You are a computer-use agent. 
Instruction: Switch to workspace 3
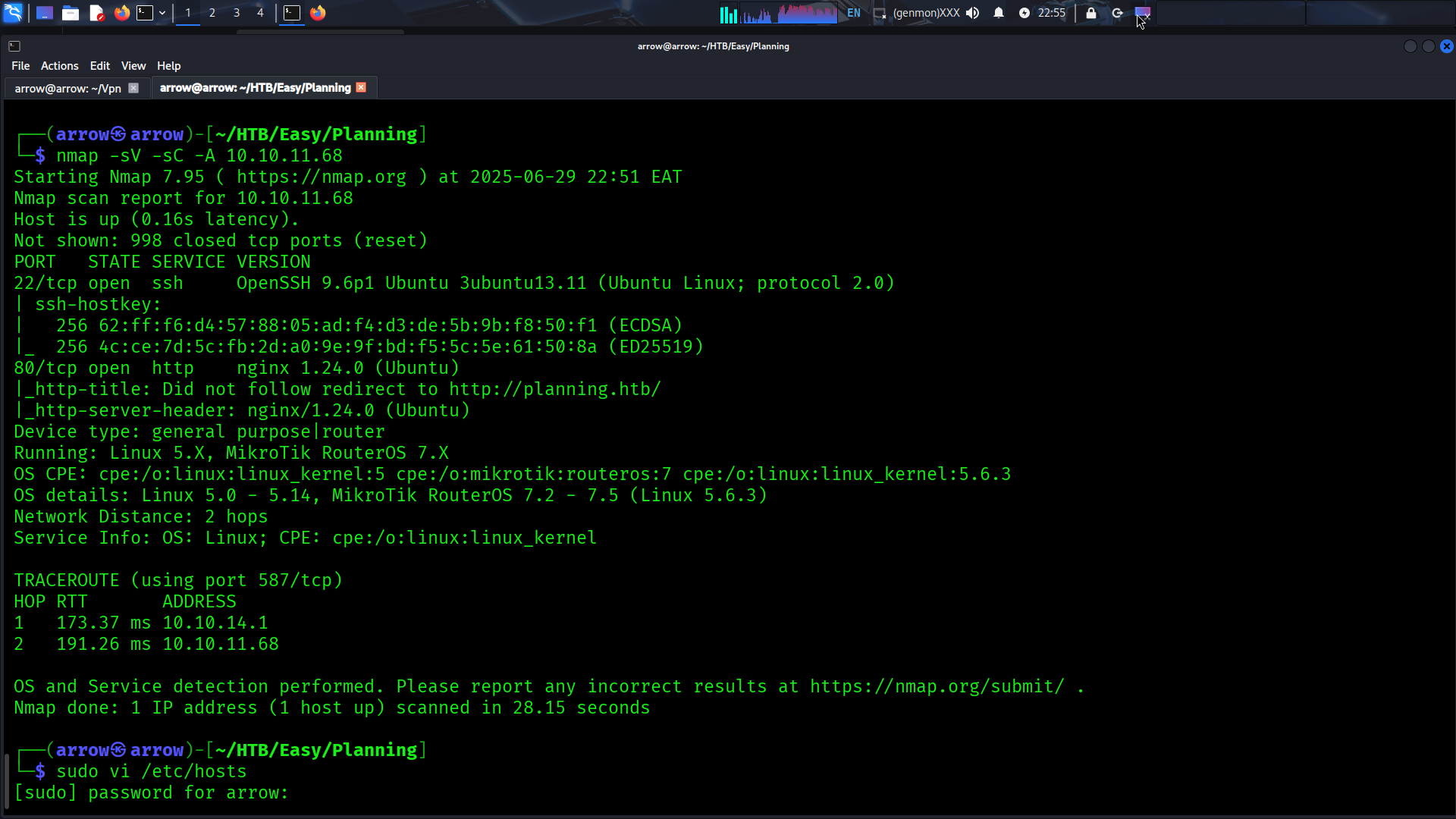point(237,13)
